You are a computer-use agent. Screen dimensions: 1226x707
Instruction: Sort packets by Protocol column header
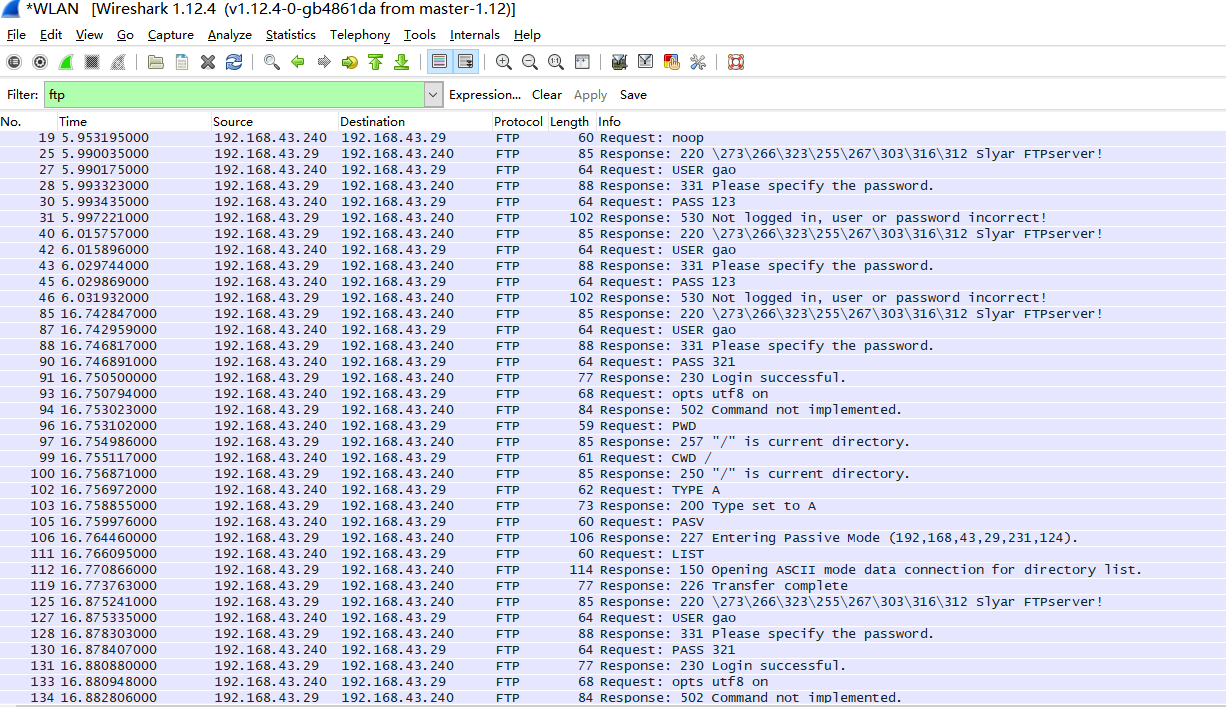[518, 122]
